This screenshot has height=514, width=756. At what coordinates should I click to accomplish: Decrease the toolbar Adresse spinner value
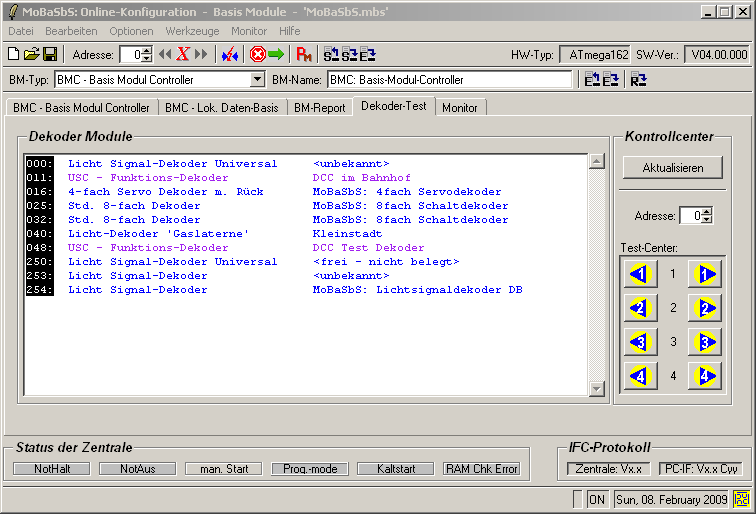pos(147,59)
